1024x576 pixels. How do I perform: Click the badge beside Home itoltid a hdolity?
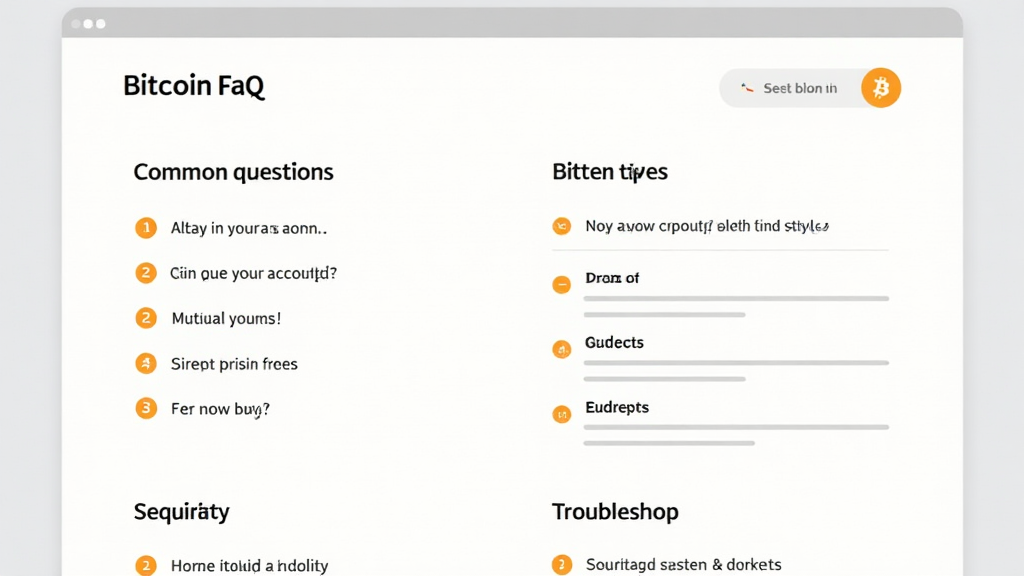[x=146, y=565]
